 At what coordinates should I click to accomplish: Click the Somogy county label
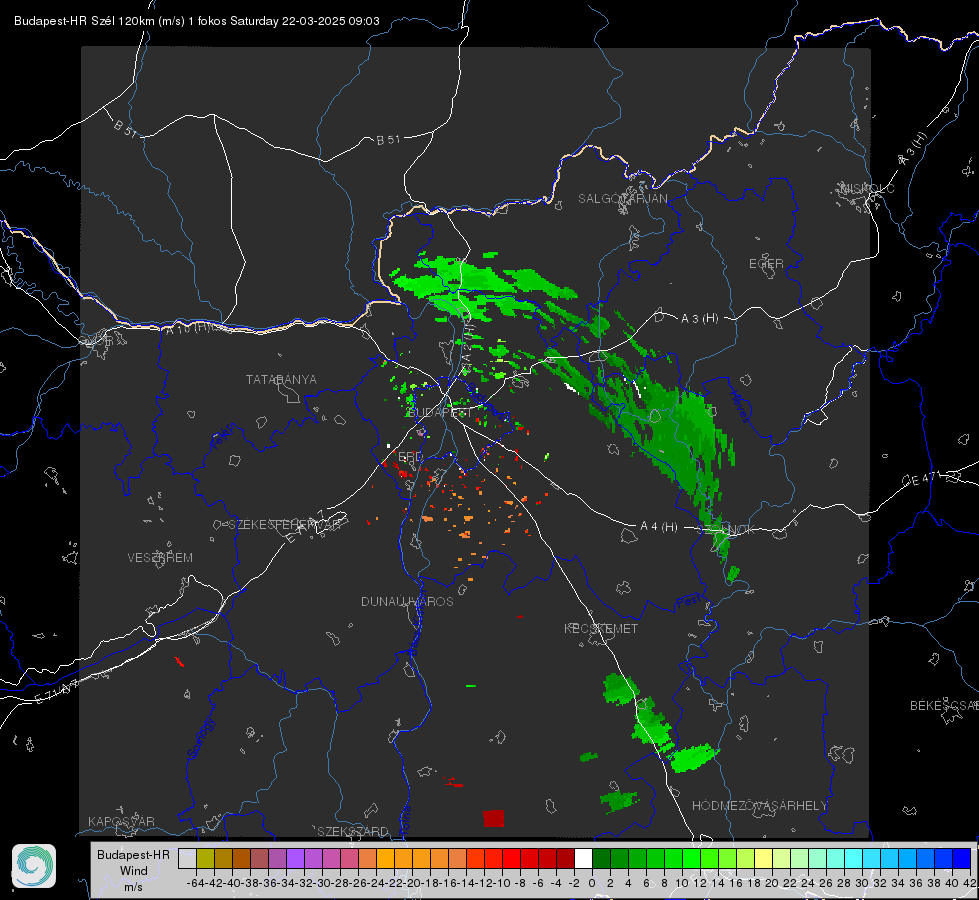(200, 738)
